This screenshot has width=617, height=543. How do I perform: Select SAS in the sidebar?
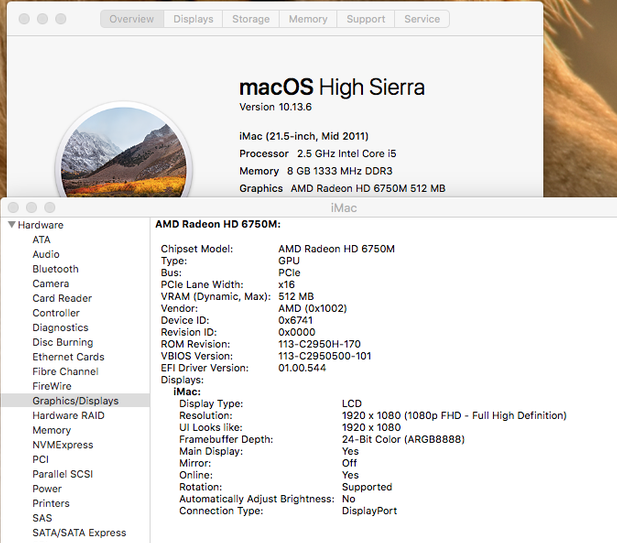[x=42, y=518]
